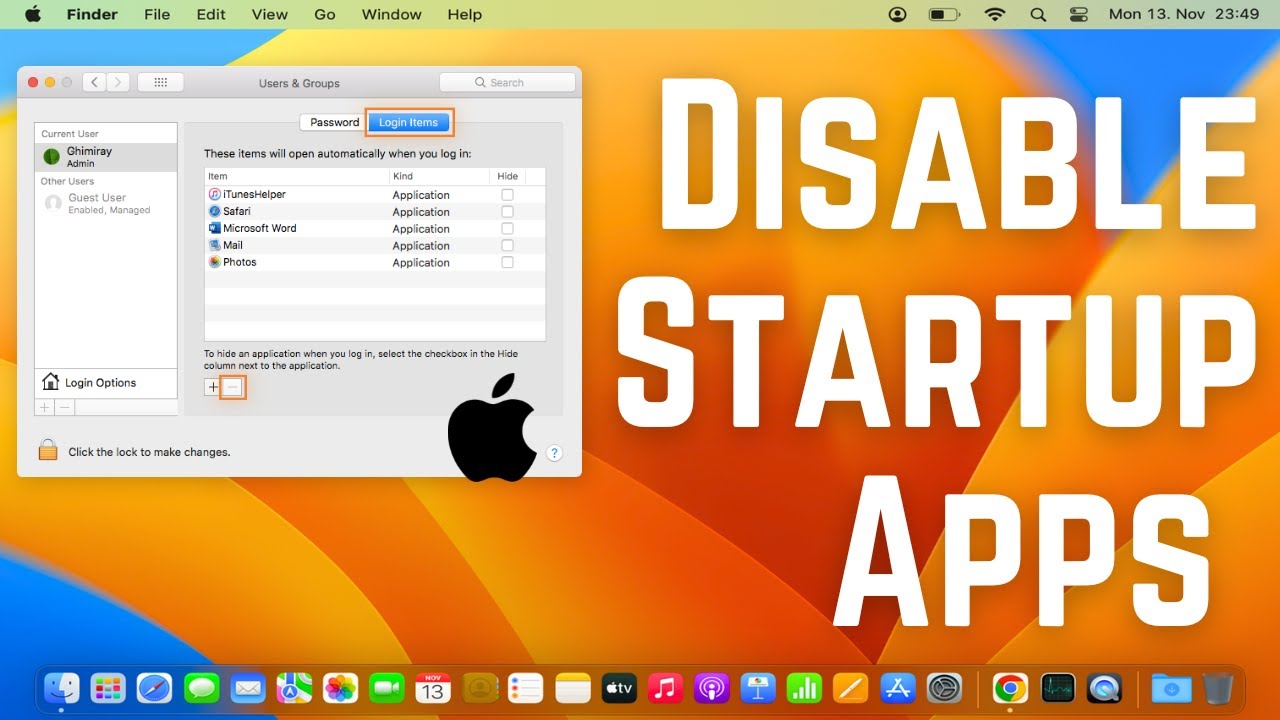Remove selected login item with minus
Screen dimensions: 1280x720
pyautogui.click(x=233, y=387)
